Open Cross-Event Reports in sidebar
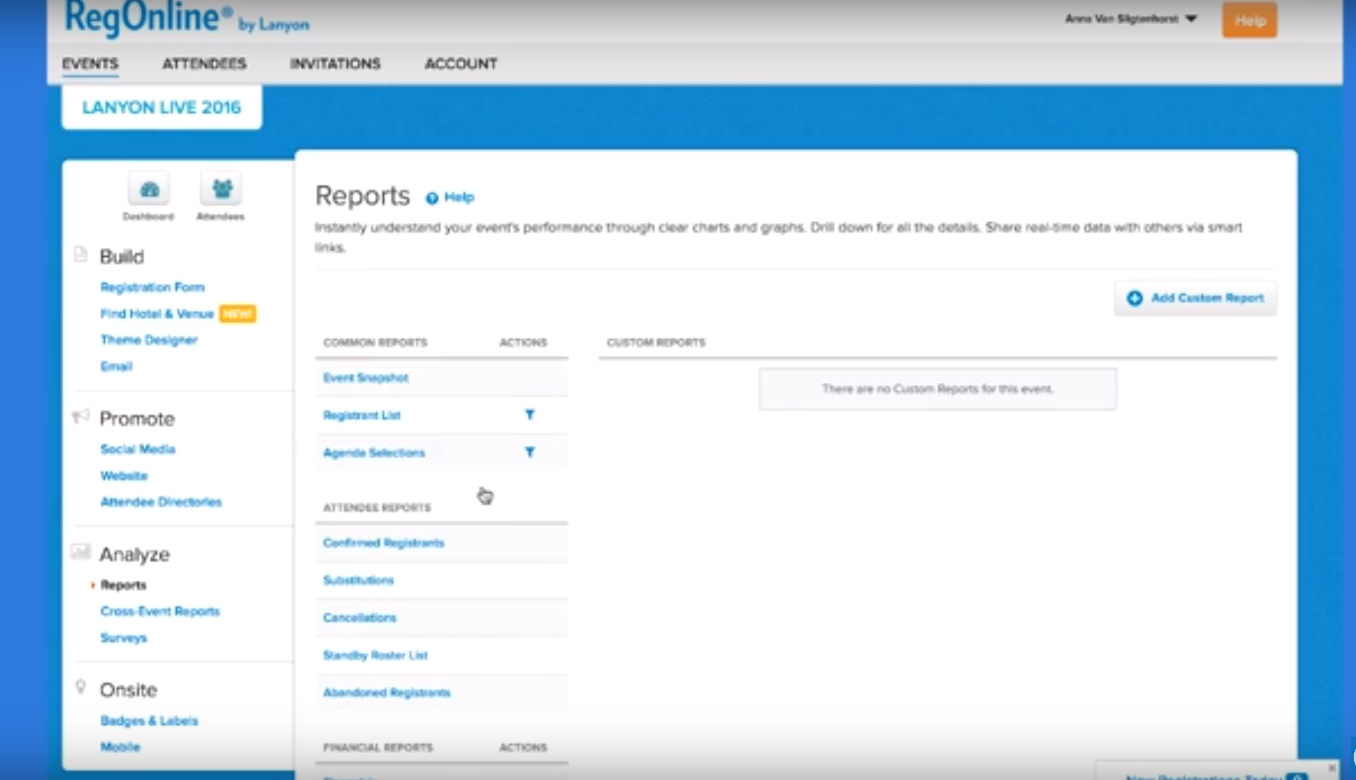Viewport: 1356px width, 780px height. pyautogui.click(x=160, y=611)
